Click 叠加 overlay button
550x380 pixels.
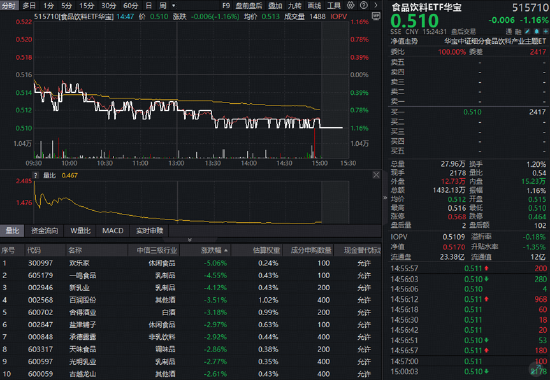pos(275,5)
